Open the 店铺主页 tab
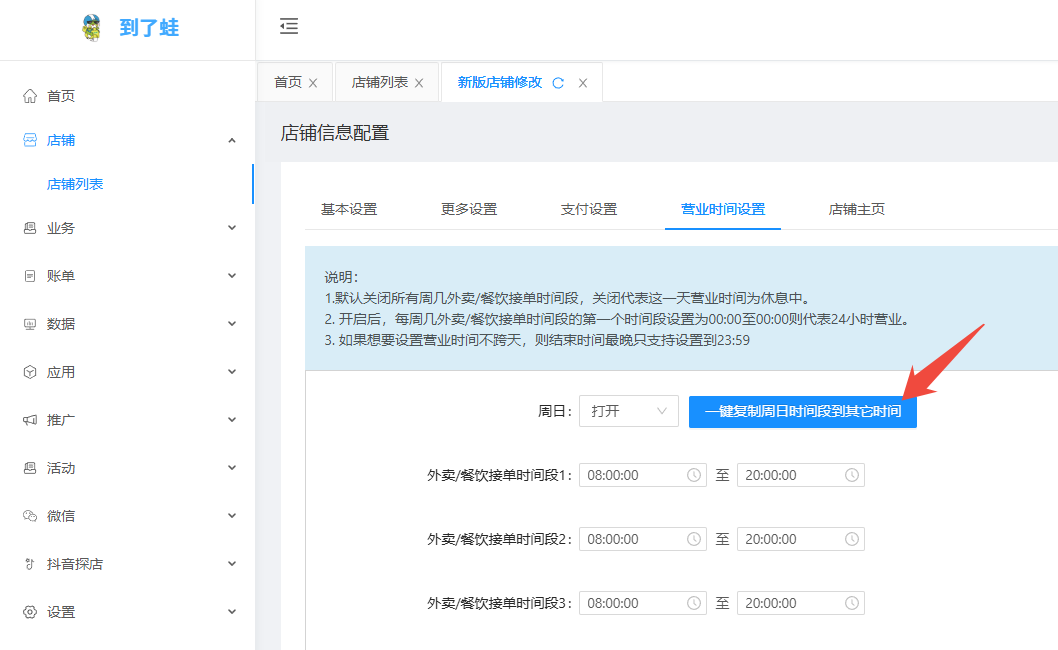The height and width of the screenshot is (650, 1058). tap(856, 209)
